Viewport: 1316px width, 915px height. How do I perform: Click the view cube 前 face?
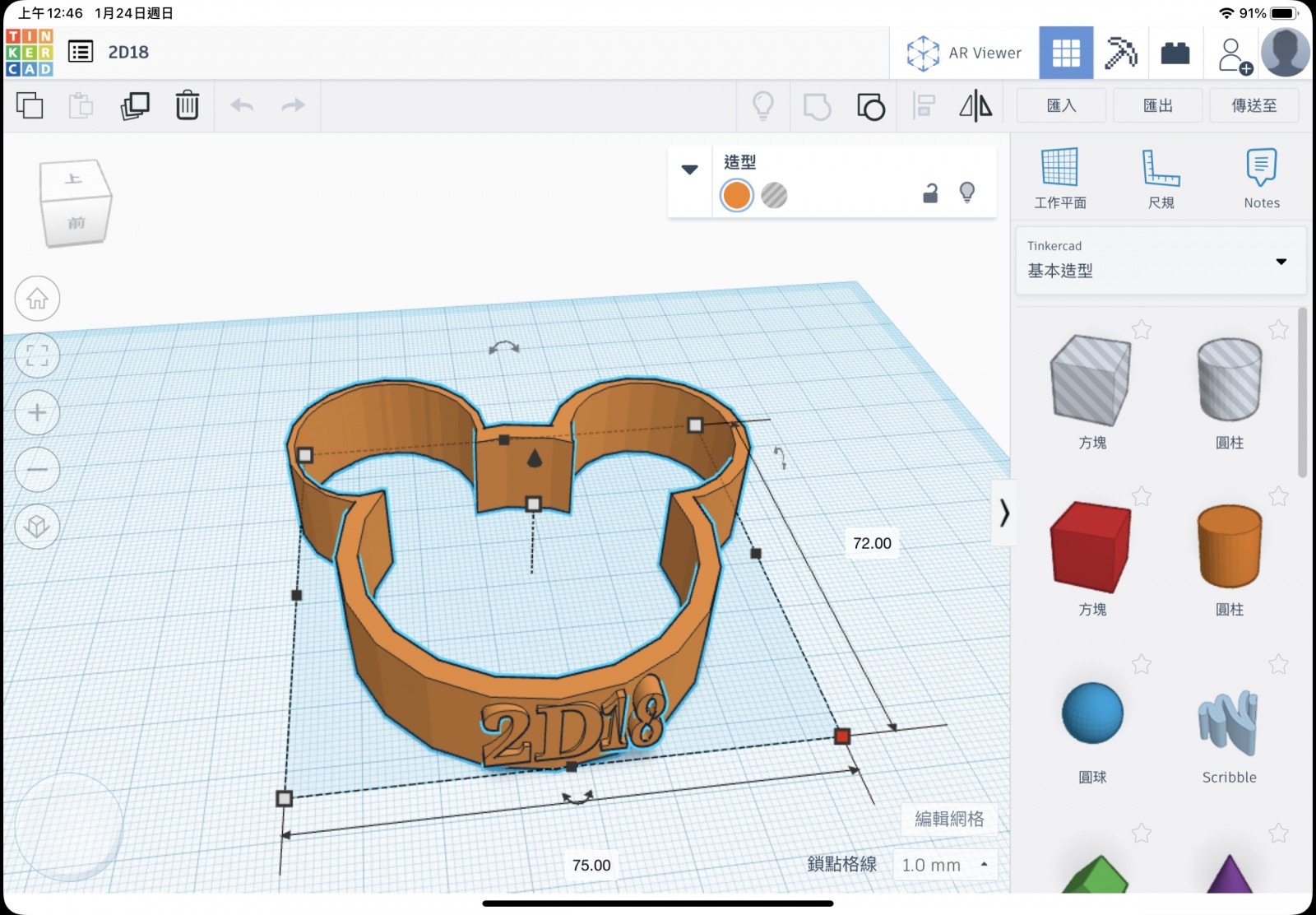tap(76, 223)
